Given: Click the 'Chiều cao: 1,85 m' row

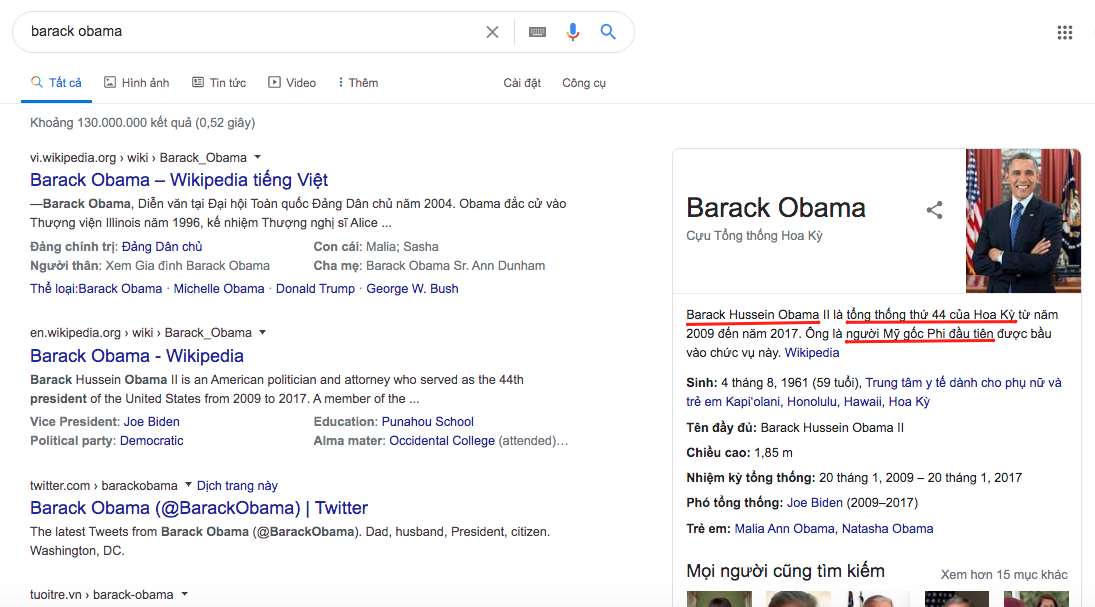Looking at the screenshot, I should [x=740, y=453].
